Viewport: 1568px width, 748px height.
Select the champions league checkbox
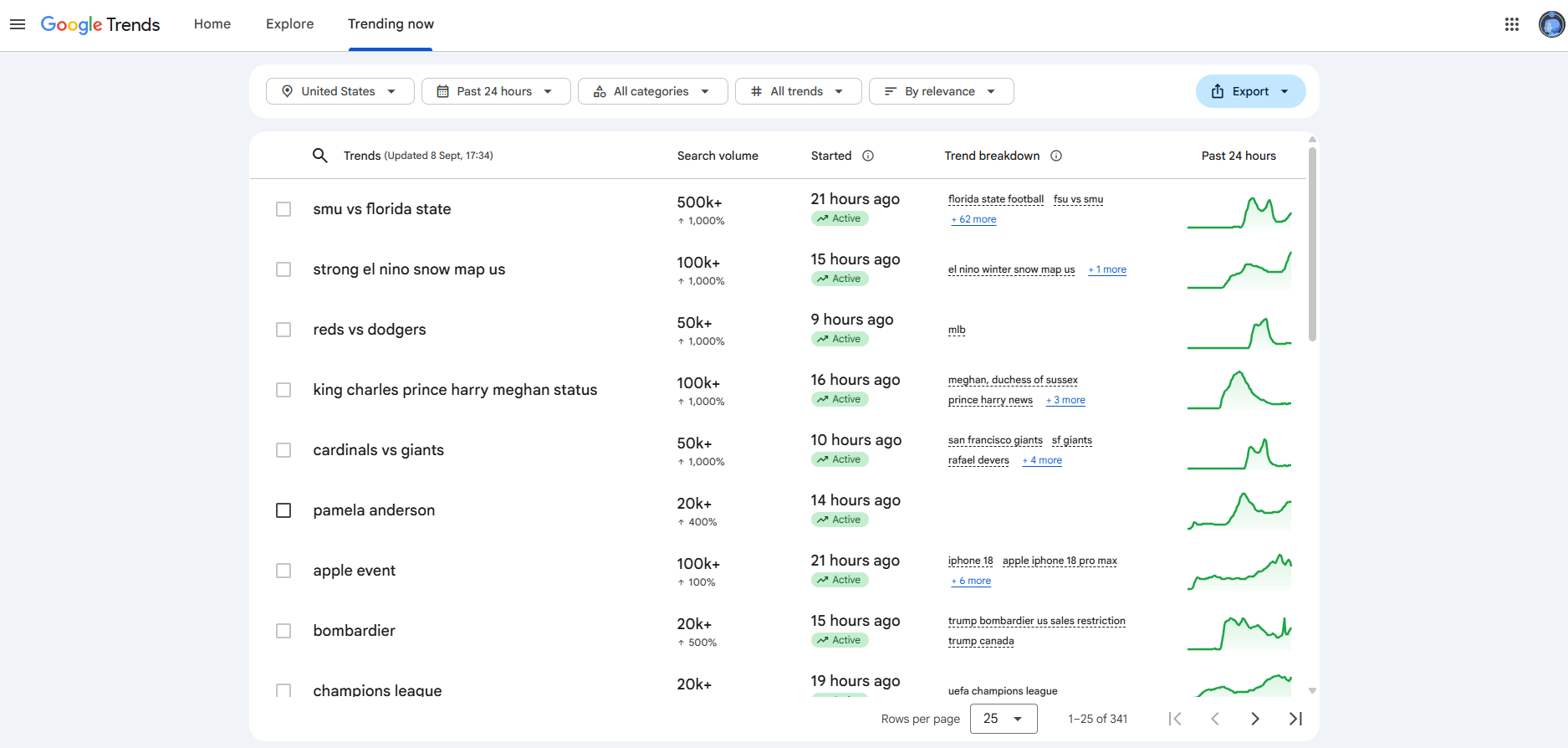tap(283, 690)
